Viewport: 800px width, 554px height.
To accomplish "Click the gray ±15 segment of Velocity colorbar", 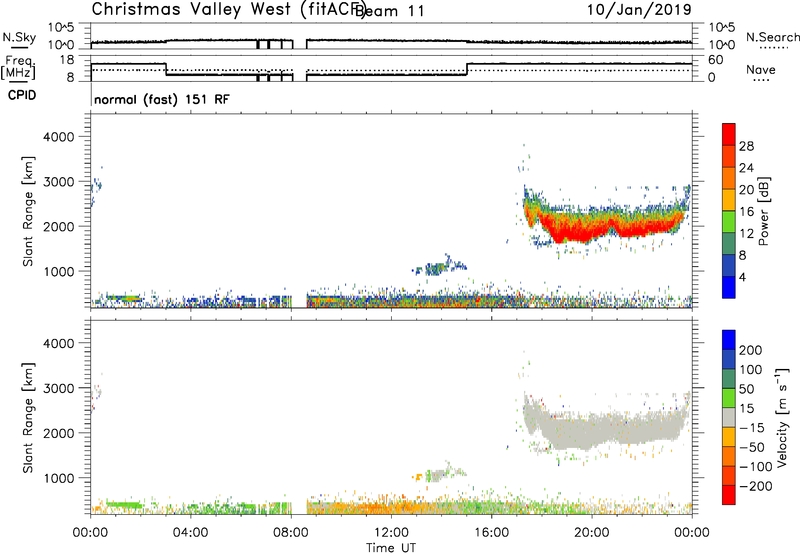I will tap(729, 417).
